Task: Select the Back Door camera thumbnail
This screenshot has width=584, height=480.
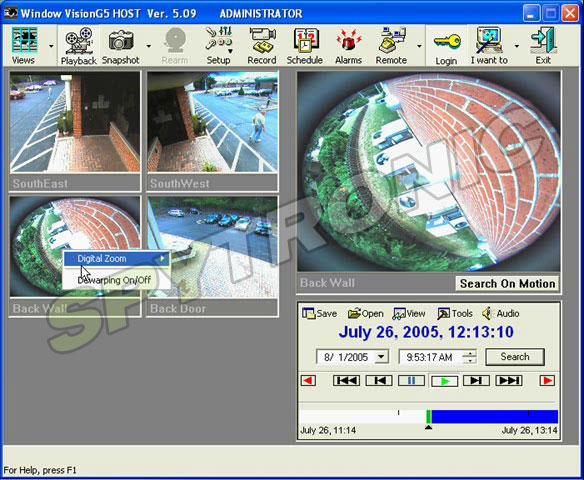Action: [213, 247]
